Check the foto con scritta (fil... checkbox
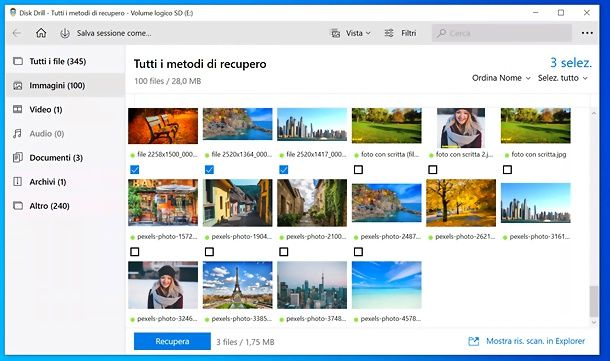This screenshot has height=361, width=610. point(358,170)
